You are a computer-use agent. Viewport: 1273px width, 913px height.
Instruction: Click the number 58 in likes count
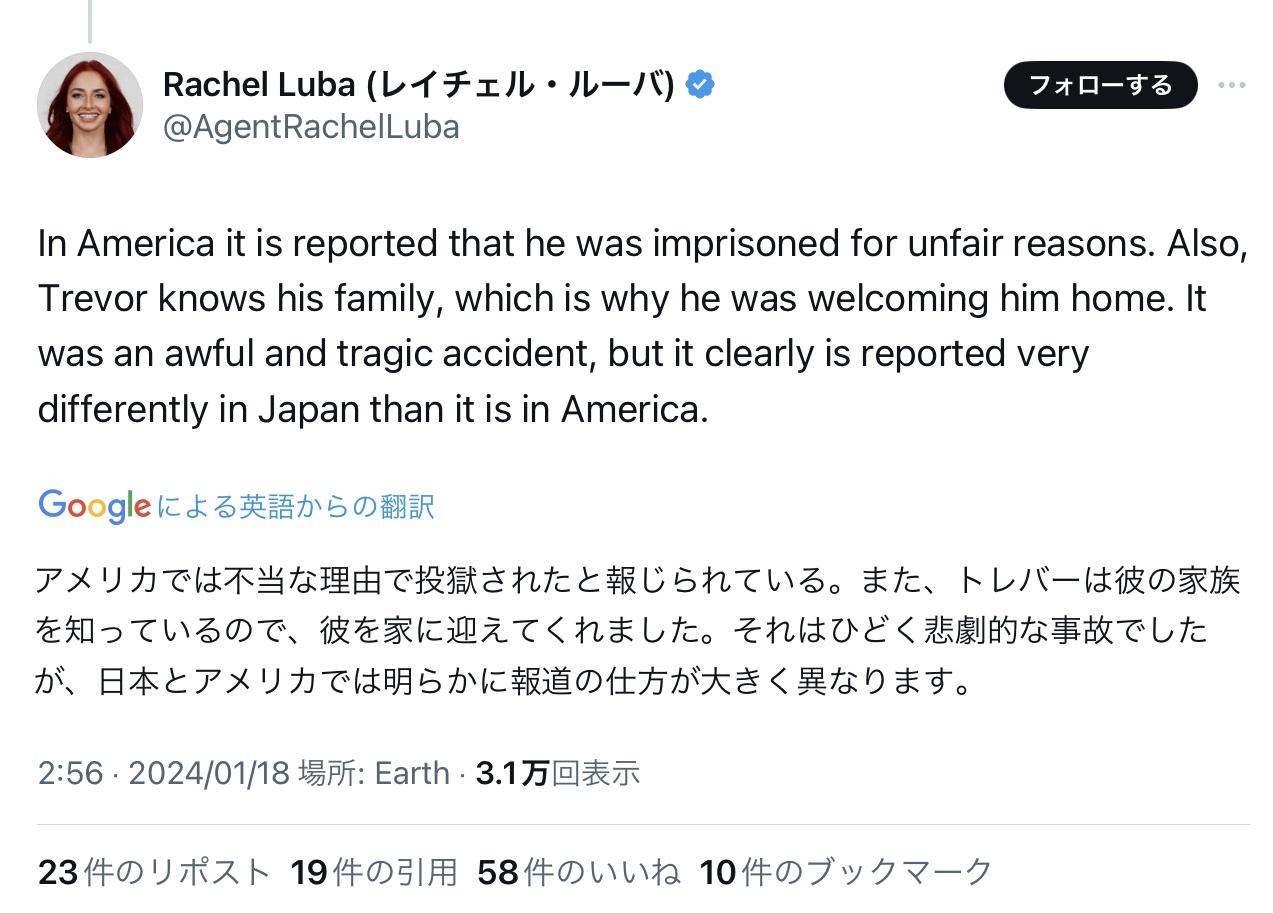(x=498, y=872)
